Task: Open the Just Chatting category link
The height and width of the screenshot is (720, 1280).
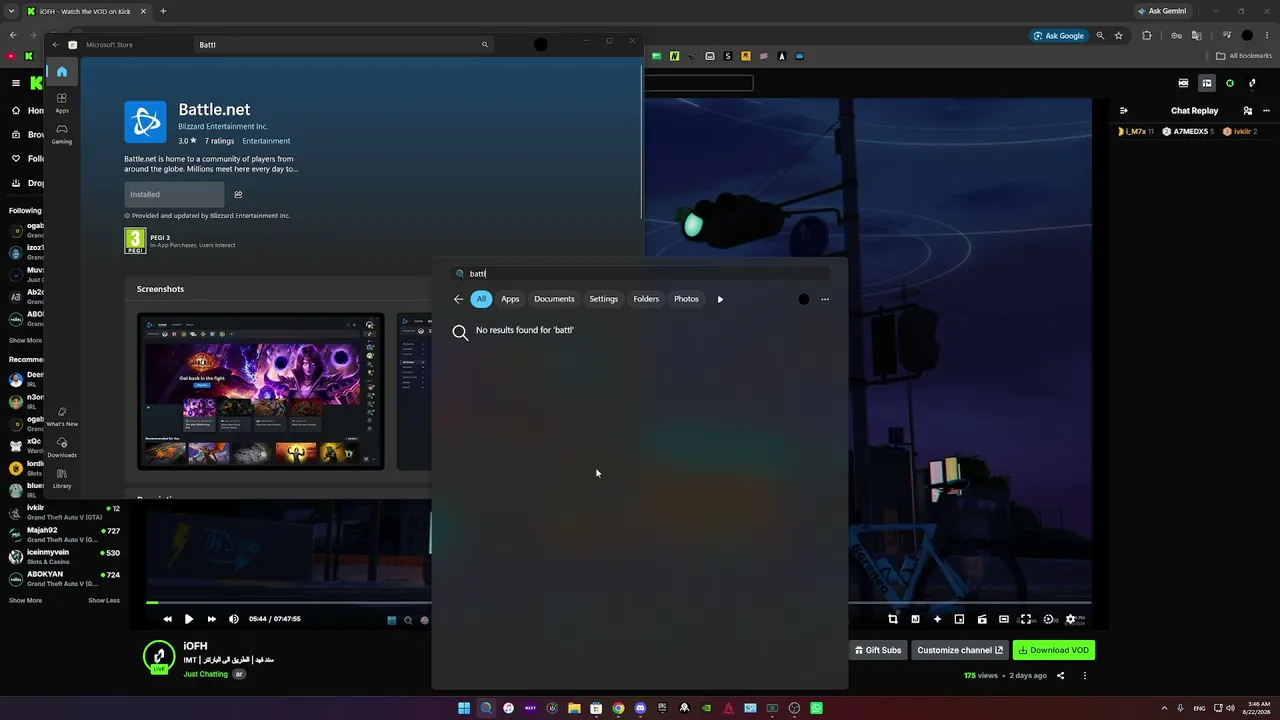Action: (x=205, y=674)
